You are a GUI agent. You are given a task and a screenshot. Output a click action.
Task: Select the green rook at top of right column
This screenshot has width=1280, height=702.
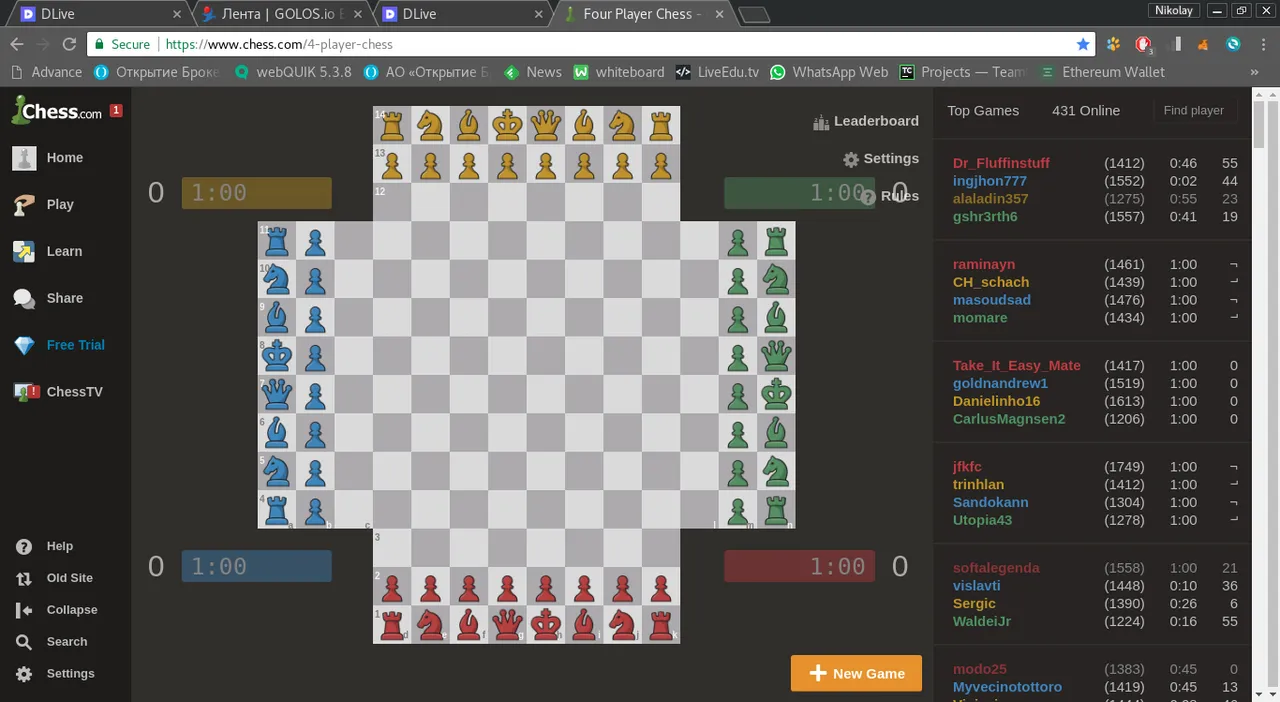point(776,240)
